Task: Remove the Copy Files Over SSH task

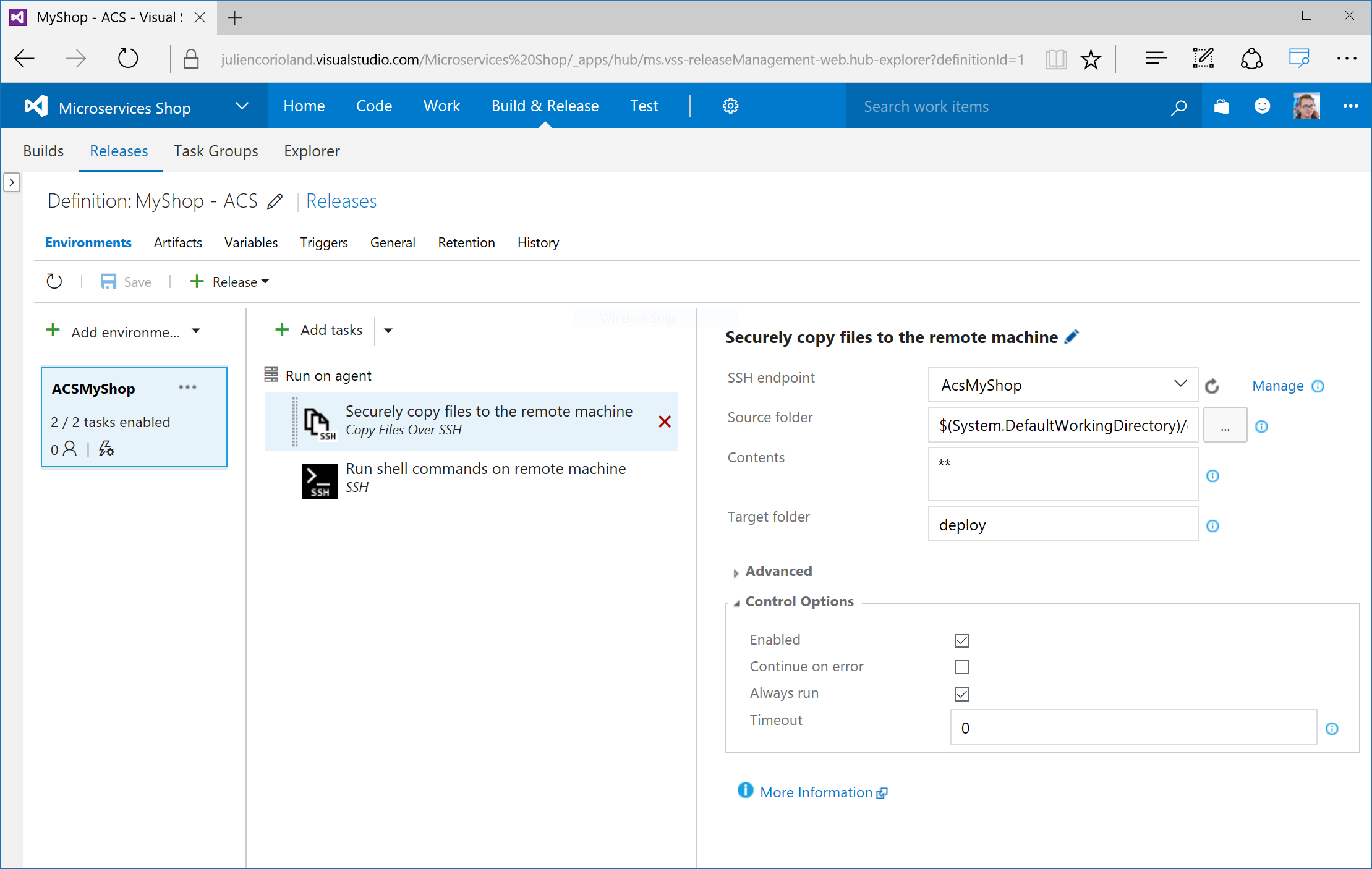Action: 665,422
